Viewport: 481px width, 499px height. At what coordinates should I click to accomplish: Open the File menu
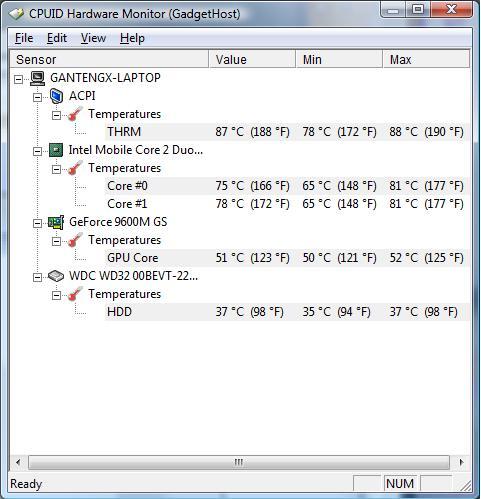click(24, 38)
